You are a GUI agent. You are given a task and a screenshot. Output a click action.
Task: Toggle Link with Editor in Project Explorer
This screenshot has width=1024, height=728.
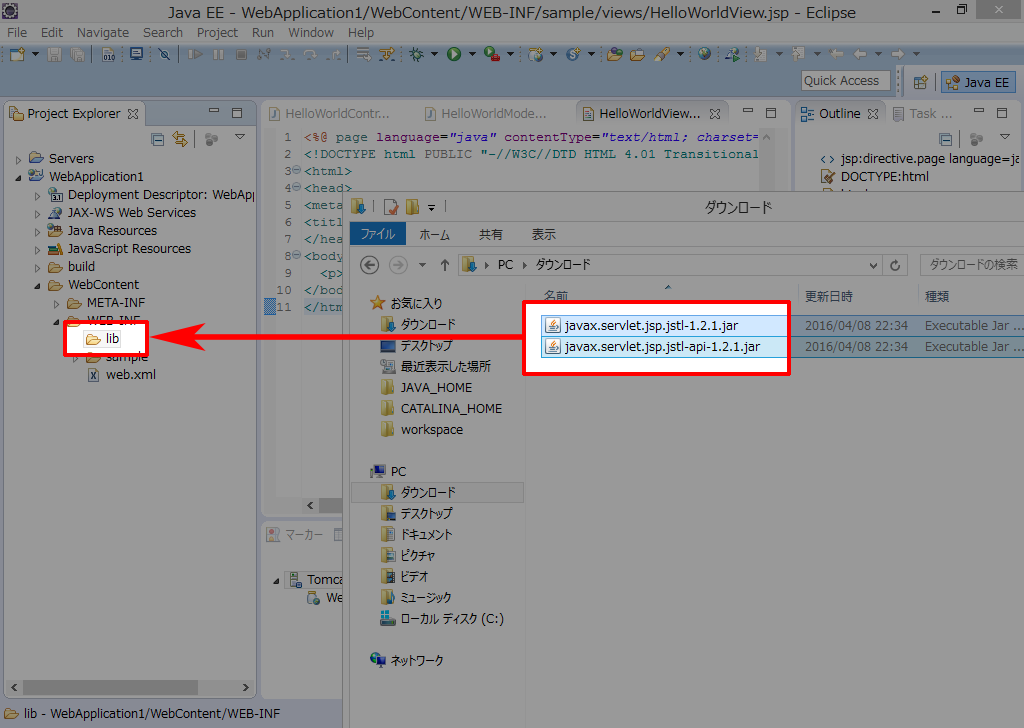[180, 139]
